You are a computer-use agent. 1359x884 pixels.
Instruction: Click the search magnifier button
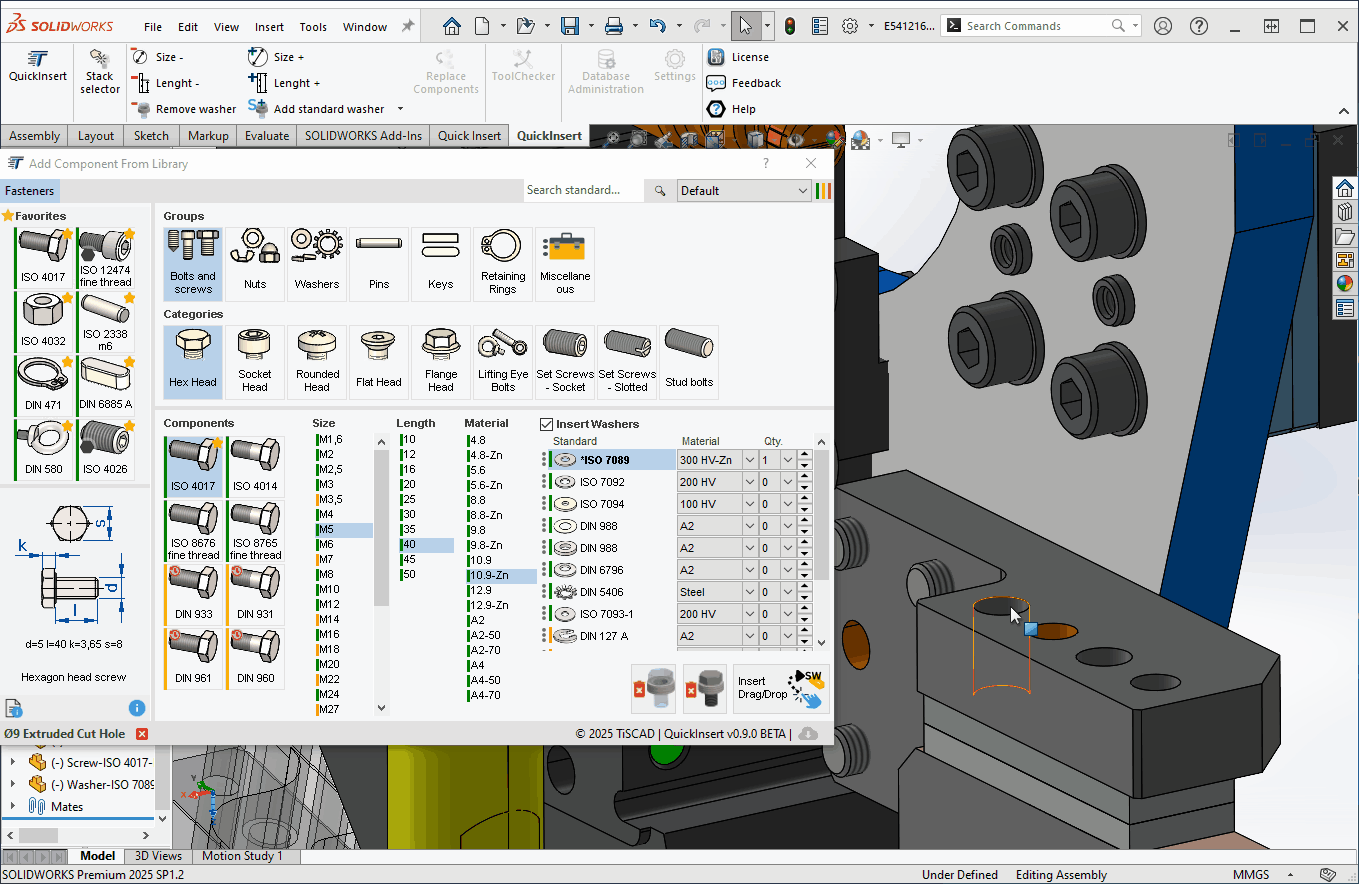tap(660, 190)
